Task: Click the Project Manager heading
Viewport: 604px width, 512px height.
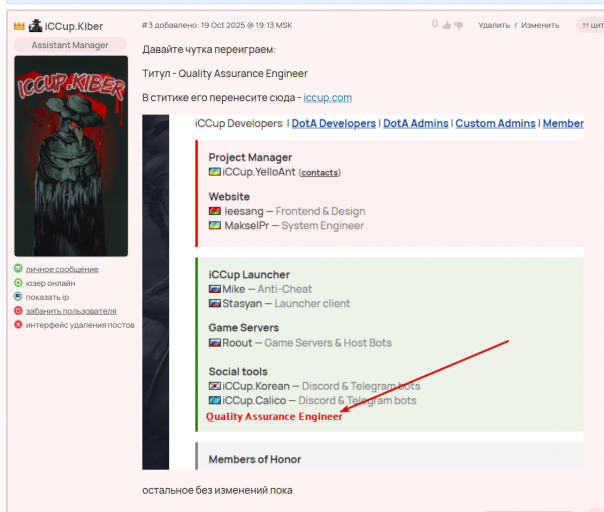Action: (x=250, y=157)
